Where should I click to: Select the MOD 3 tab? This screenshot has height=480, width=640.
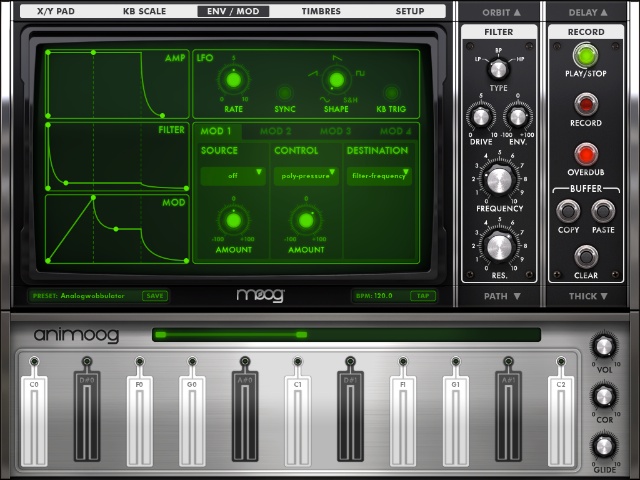(336, 131)
